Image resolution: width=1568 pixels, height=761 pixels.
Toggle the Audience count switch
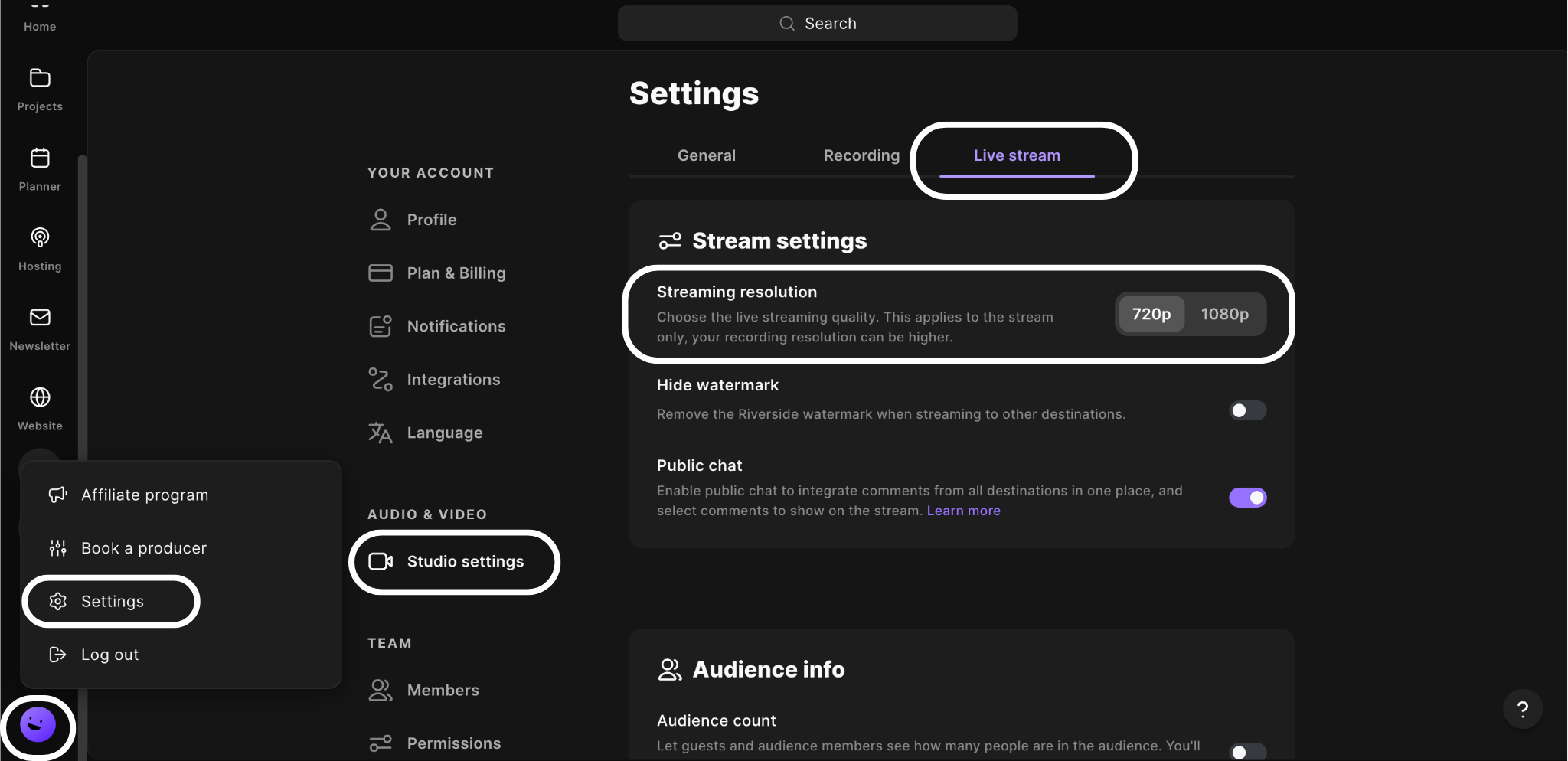click(1248, 752)
